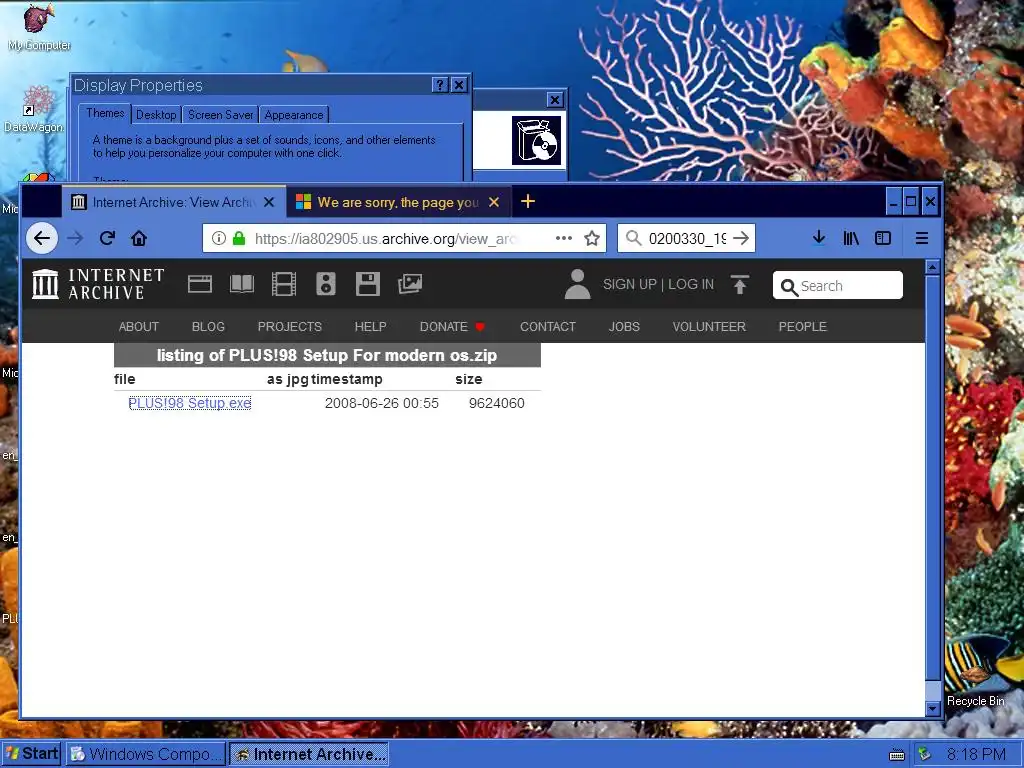Select the DataWagon desktop shortcut

(34, 109)
